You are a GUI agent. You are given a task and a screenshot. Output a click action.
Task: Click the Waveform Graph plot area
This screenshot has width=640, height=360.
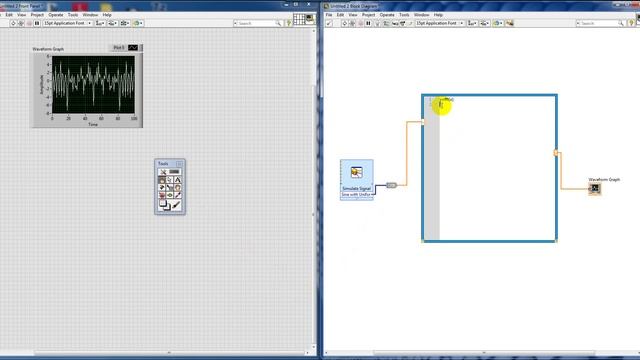click(x=93, y=84)
